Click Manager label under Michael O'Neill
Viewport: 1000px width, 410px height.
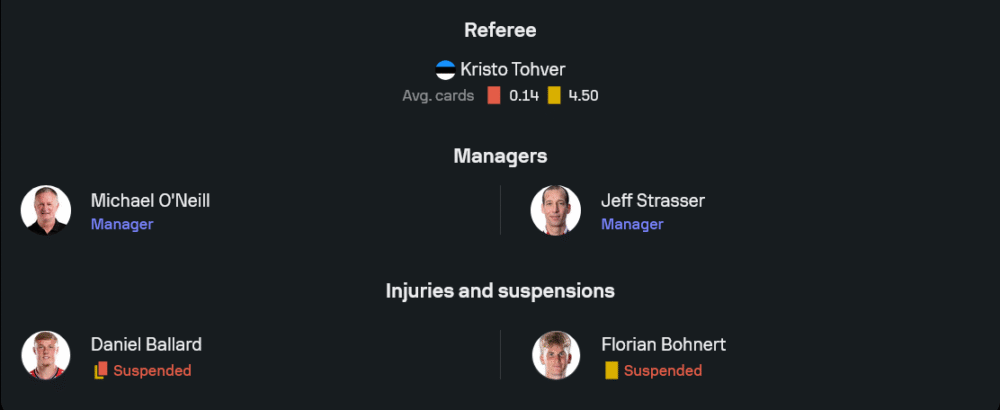(x=122, y=224)
